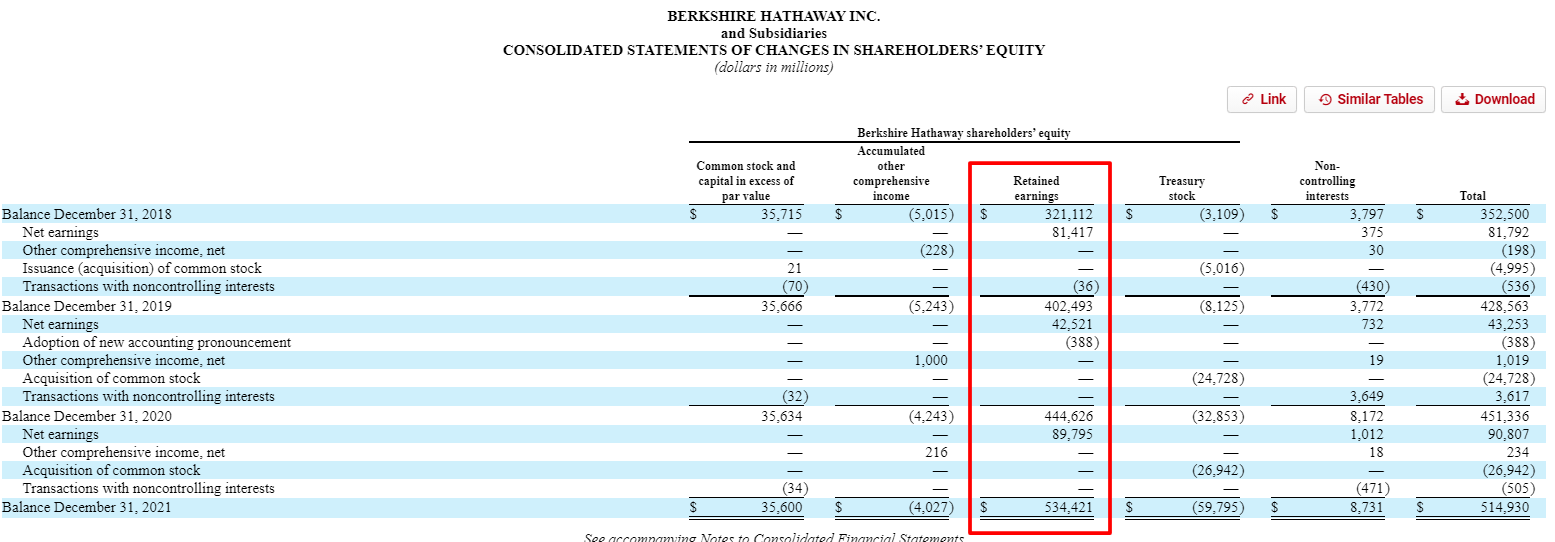Viewport: 1555px width, 542px height.
Task: Select the Balance December 31, 2018 row label
Action: point(87,214)
